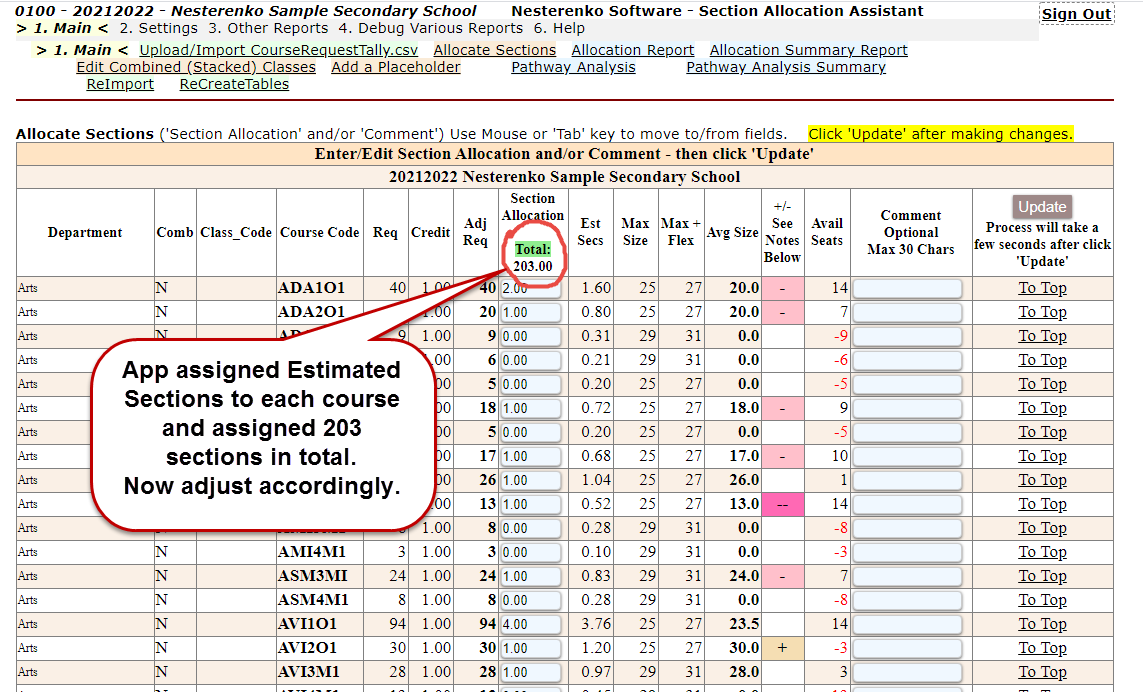Open Other Reports menu
This screenshot has width=1143, height=692.
pos(268,29)
